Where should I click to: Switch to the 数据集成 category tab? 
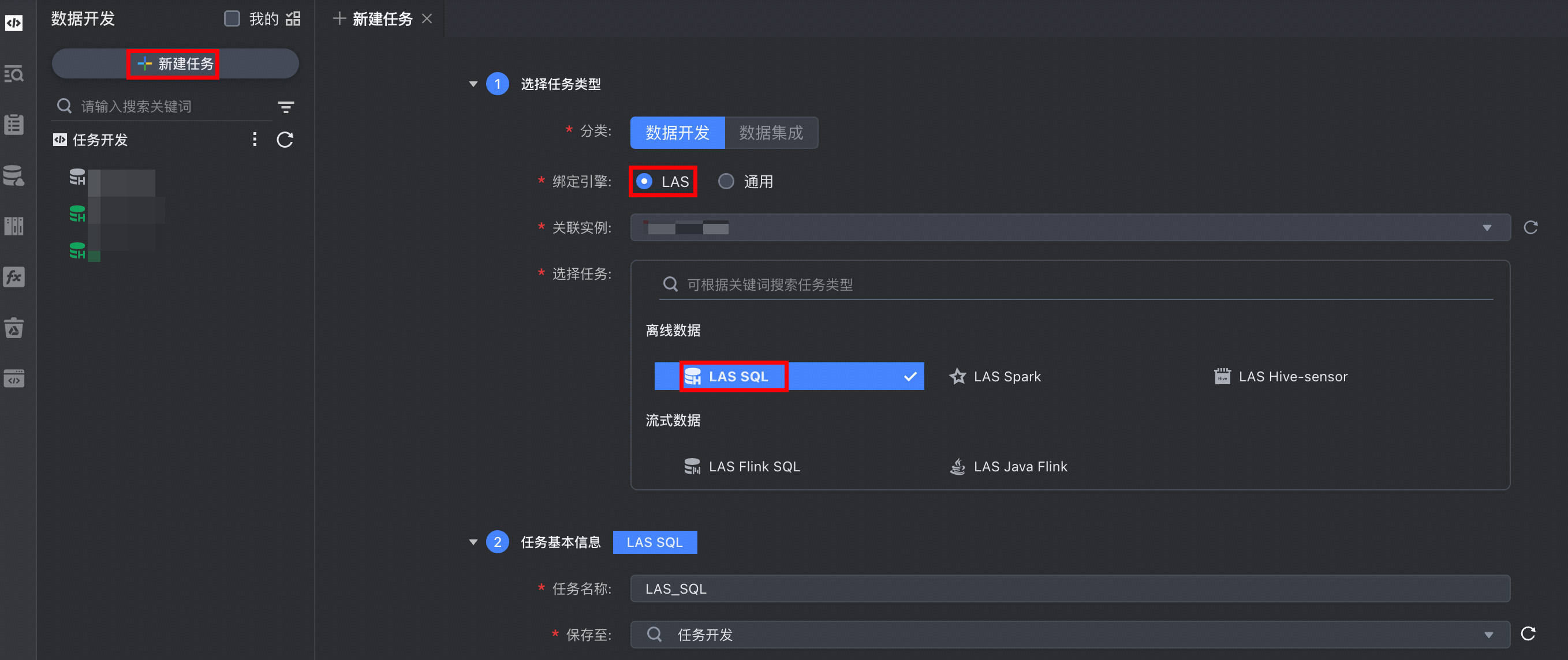tap(771, 133)
